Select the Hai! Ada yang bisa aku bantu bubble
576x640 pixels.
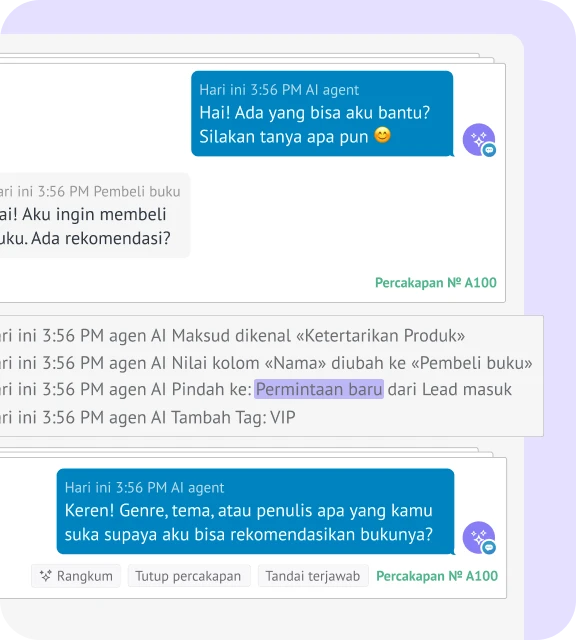(x=322, y=113)
